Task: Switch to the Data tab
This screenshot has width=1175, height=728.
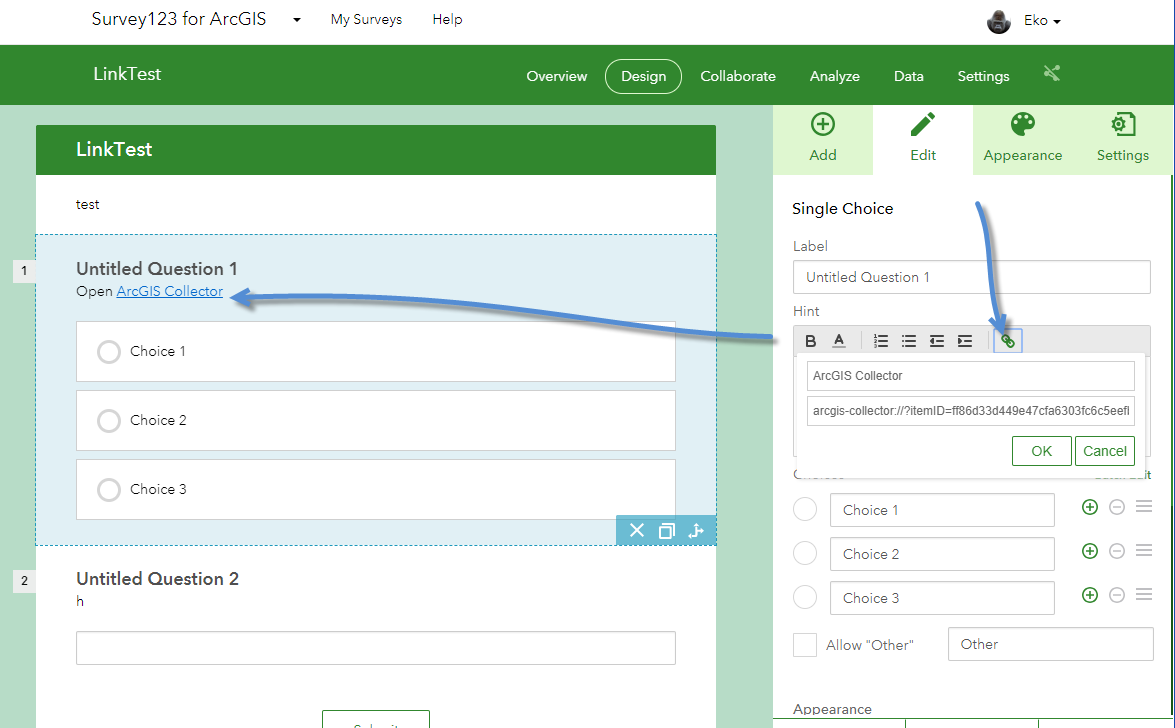Action: pyautogui.click(x=908, y=76)
